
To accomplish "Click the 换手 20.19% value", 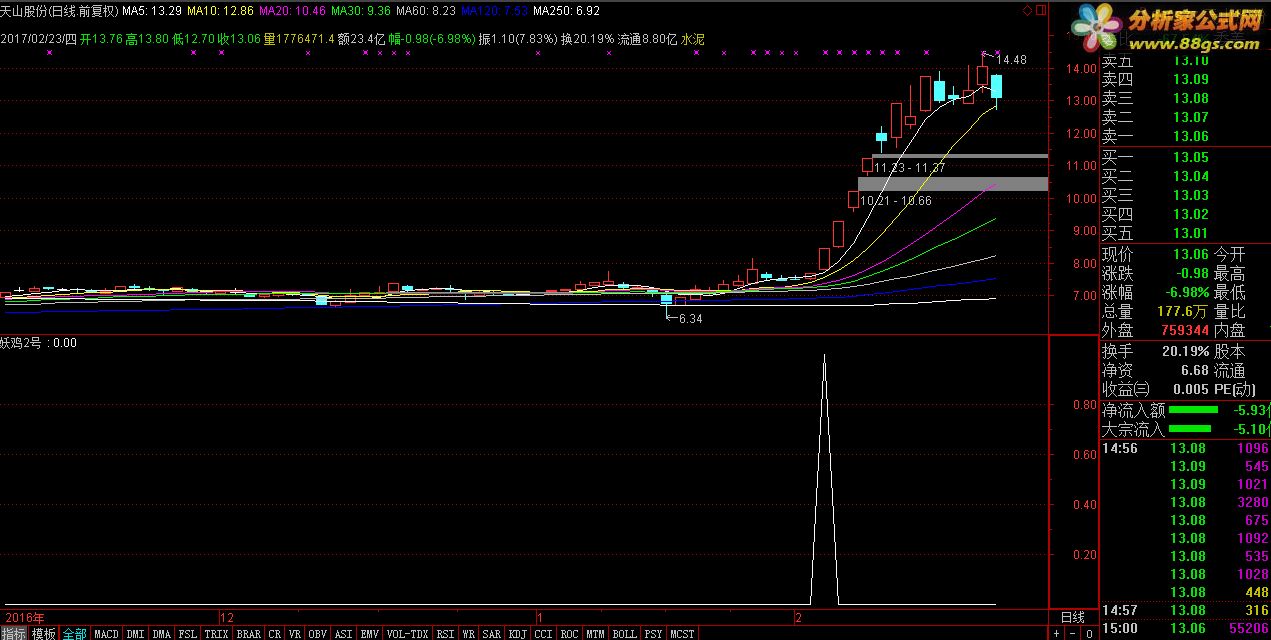I will 1186,352.
